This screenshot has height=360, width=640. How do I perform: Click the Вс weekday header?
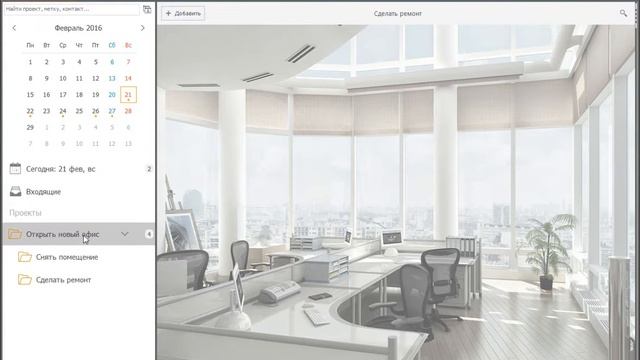pyautogui.click(x=128, y=45)
